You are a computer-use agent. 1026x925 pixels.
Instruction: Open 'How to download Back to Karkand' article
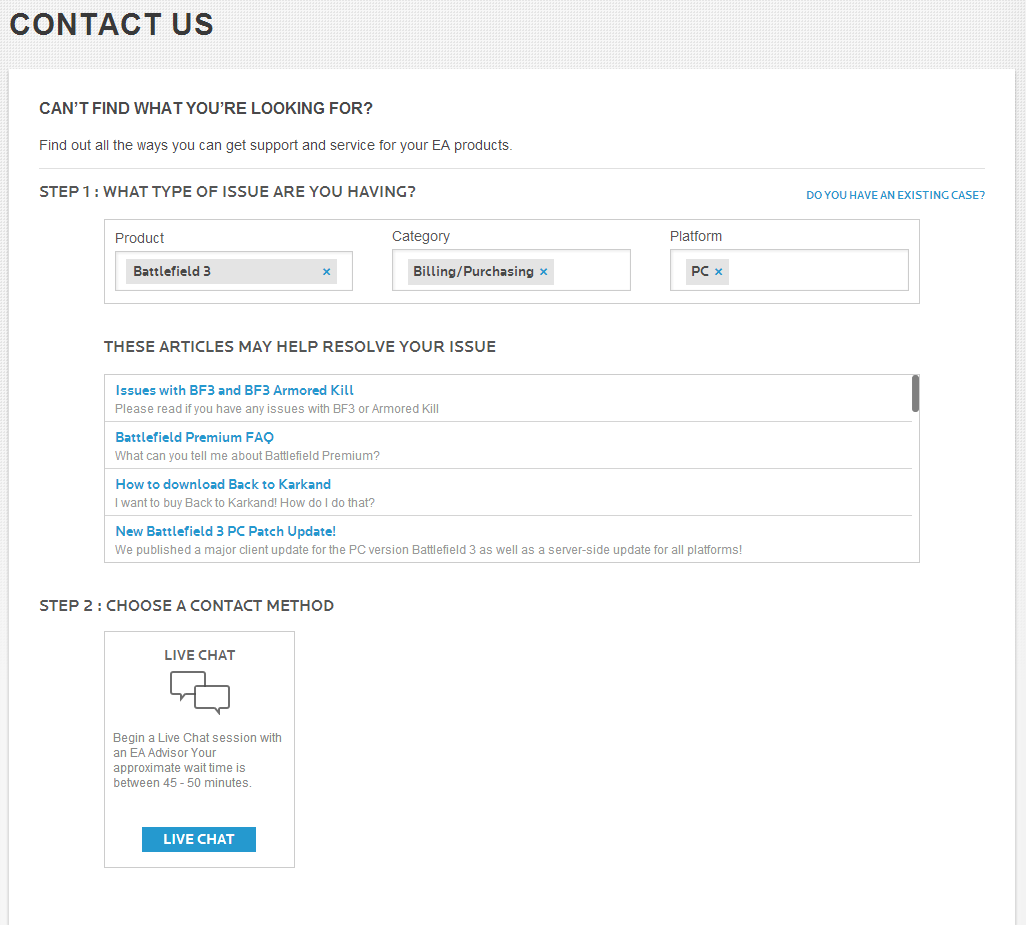223,484
